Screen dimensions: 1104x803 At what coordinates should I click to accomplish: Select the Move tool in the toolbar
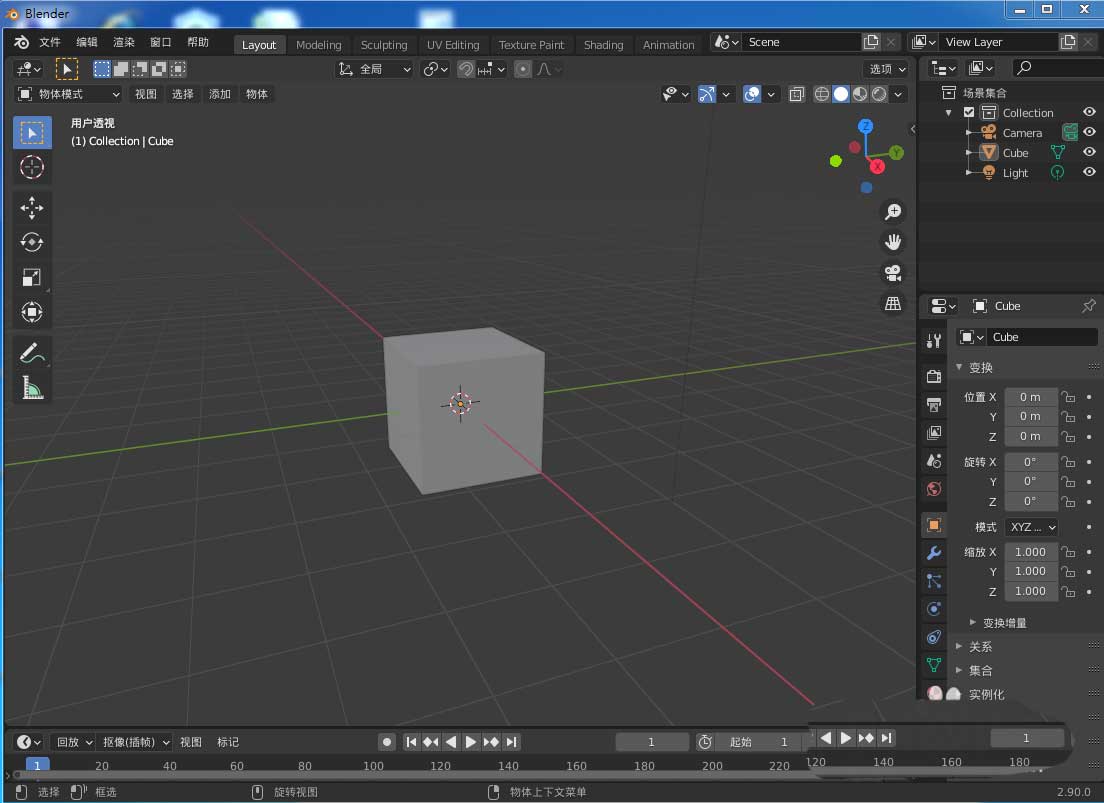pos(32,208)
